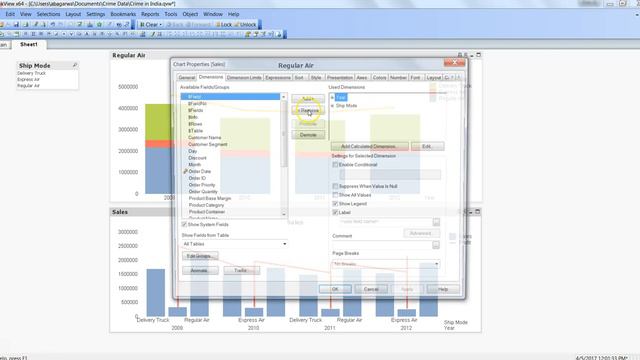Screen dimensions: 640x360
Task: Click the Save icon in the toolbar
Action: pyautogui.click(x=16, y=25)
